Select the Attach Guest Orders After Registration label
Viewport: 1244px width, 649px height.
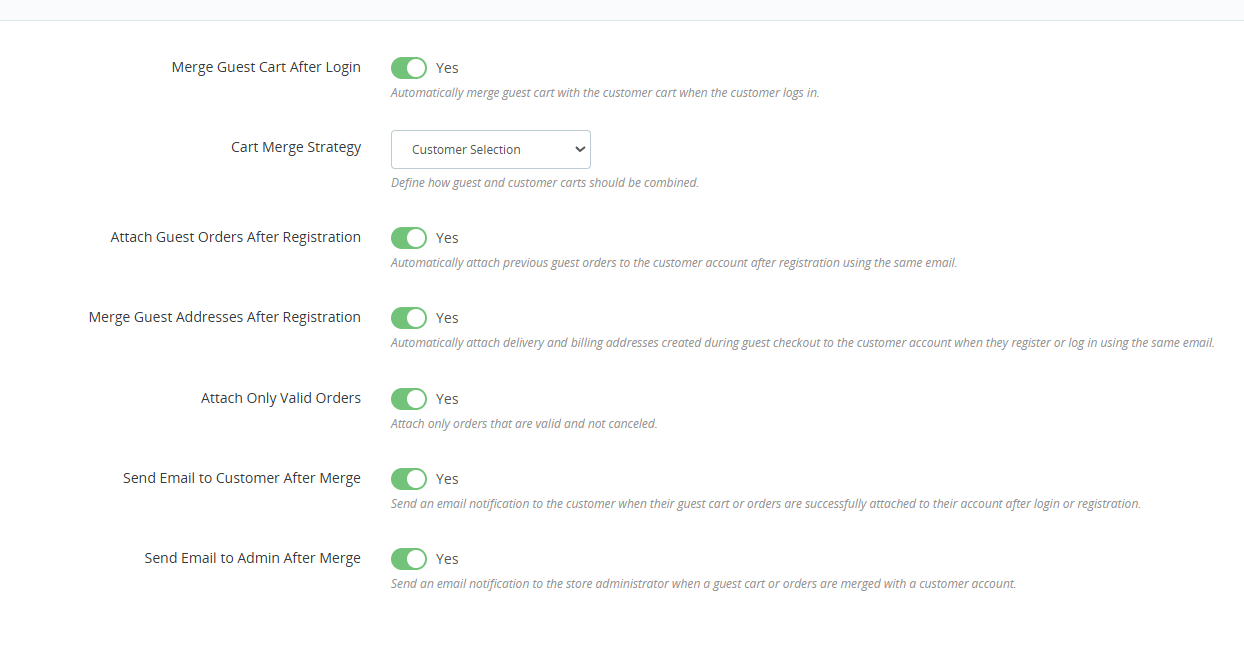click(236, 237)
